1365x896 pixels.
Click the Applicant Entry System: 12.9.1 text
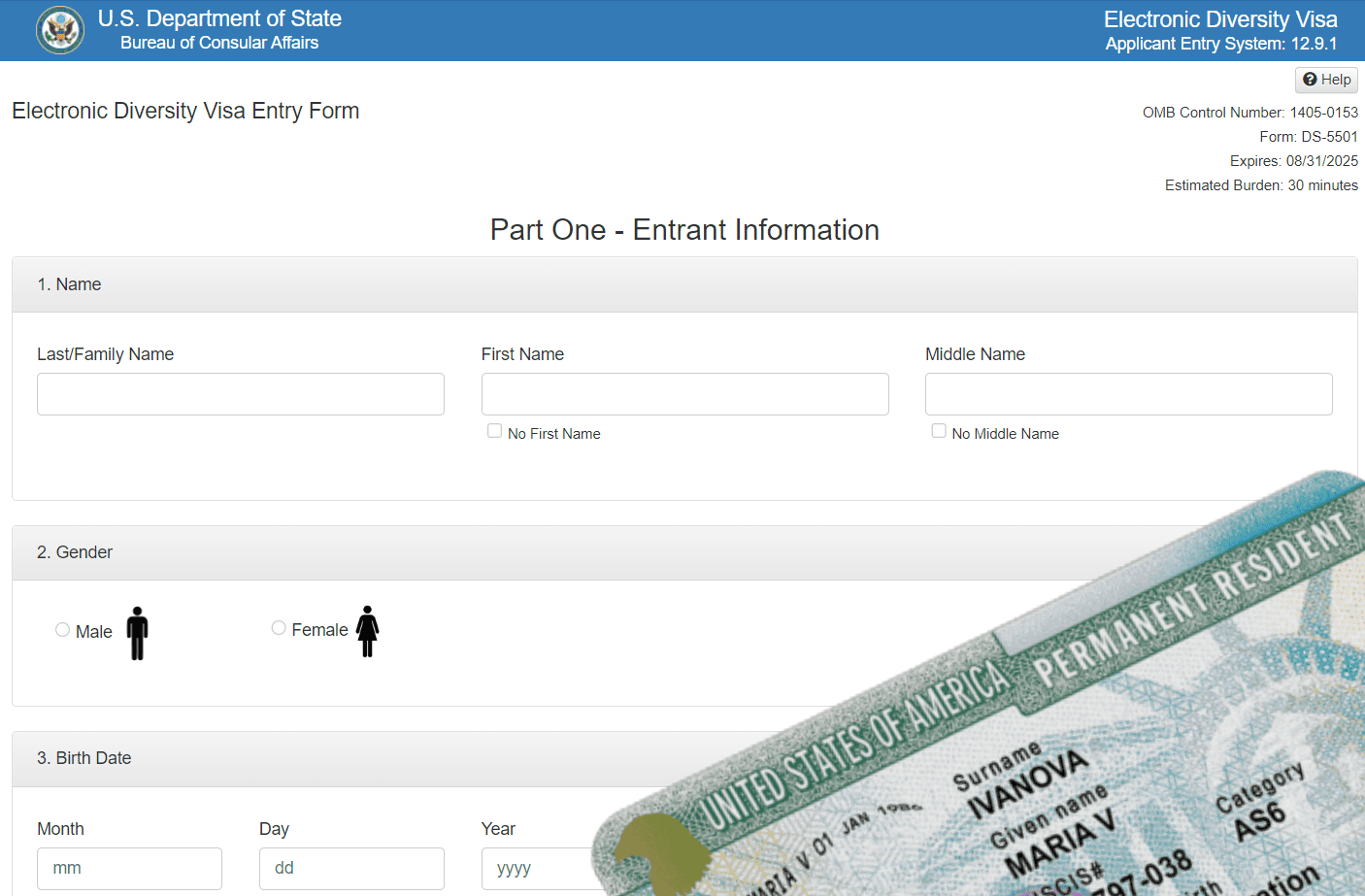[x=1221, y=44]
